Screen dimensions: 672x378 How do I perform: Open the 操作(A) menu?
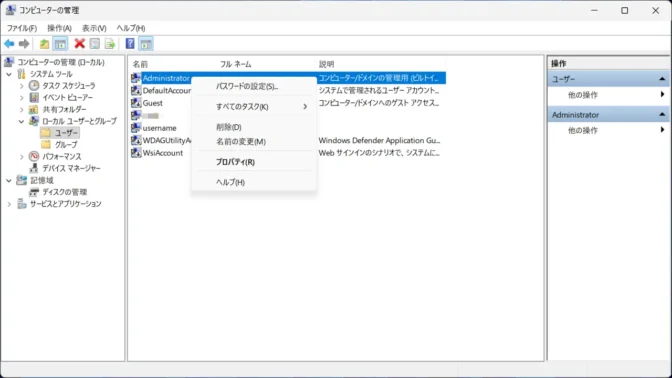(59, 28)
